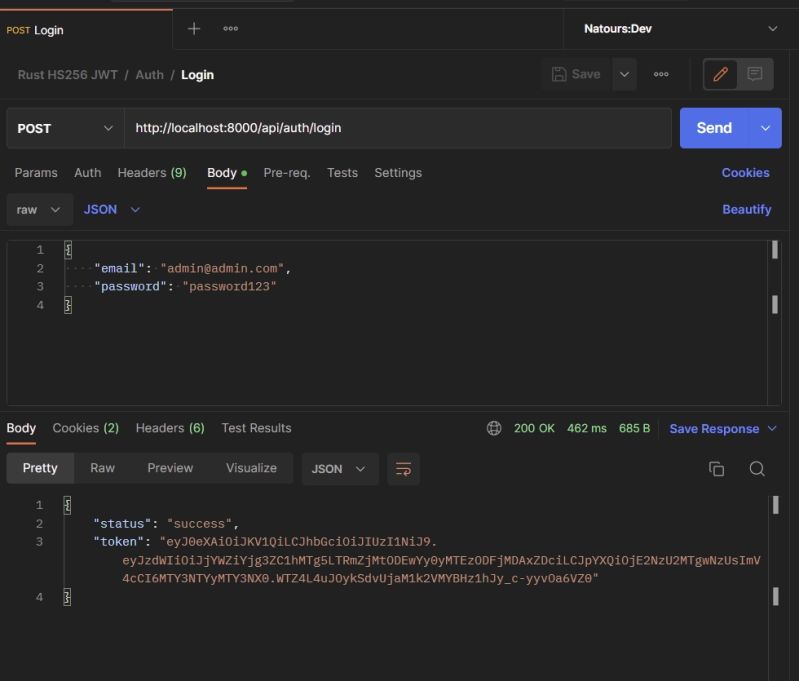The height and width of the screenshot is (681, 799).
Task: Open the Save options dropdown arrow
Action: pos(624,74)
